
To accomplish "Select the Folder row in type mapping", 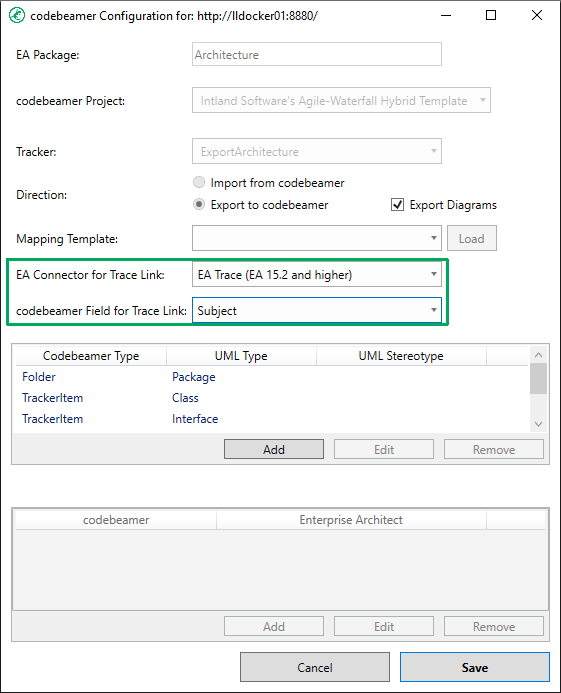I will coord(272,377).
